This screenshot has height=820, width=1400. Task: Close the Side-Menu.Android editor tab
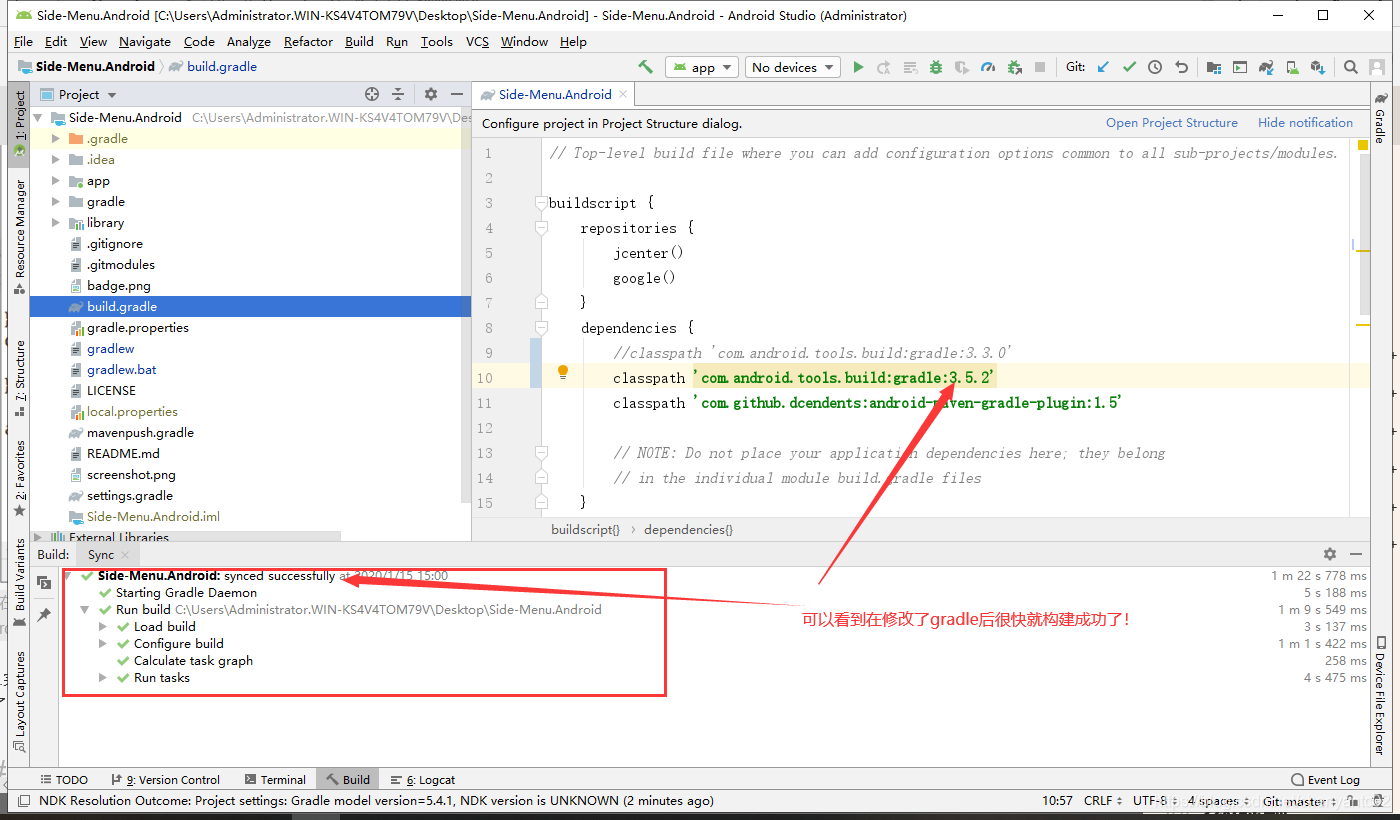(x=623, y=94)
